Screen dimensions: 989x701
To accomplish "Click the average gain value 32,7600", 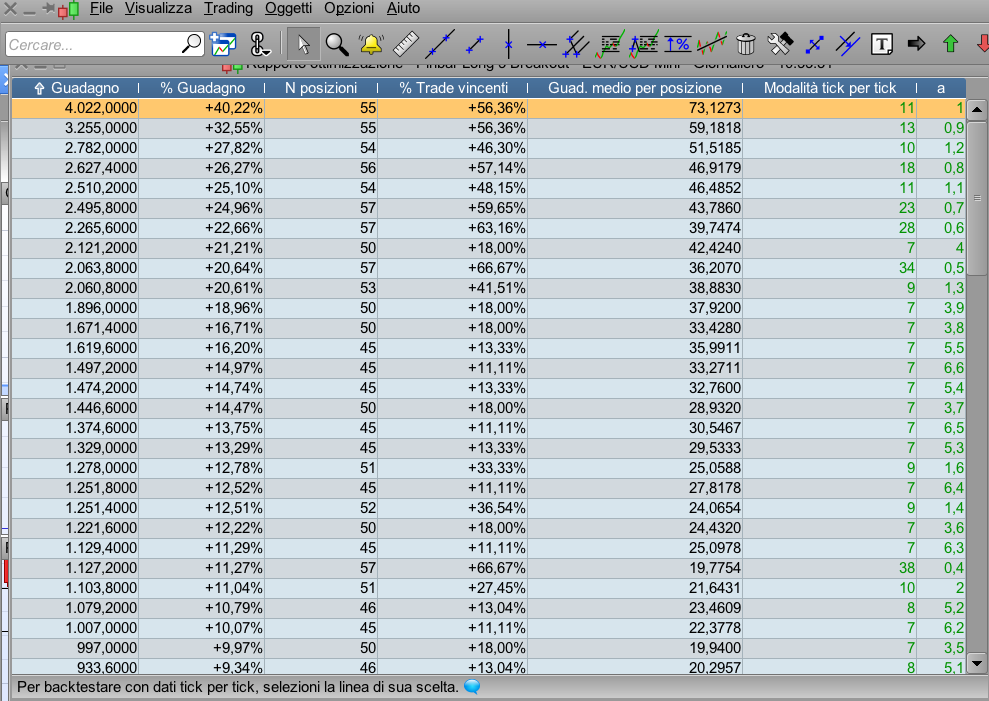I will tap(715, 388).
